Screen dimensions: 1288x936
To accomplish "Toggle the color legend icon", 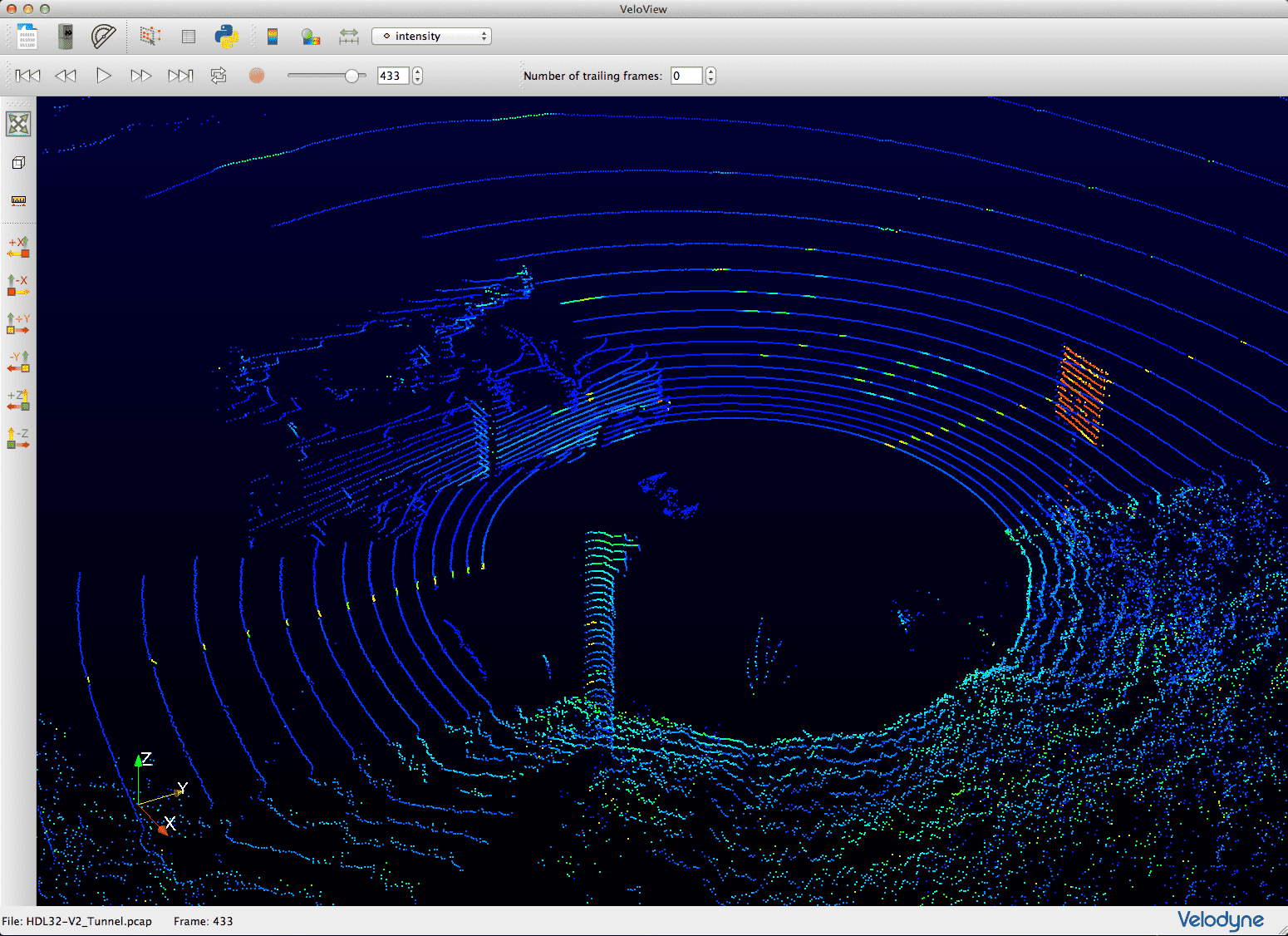I will (x=273, y=37).
